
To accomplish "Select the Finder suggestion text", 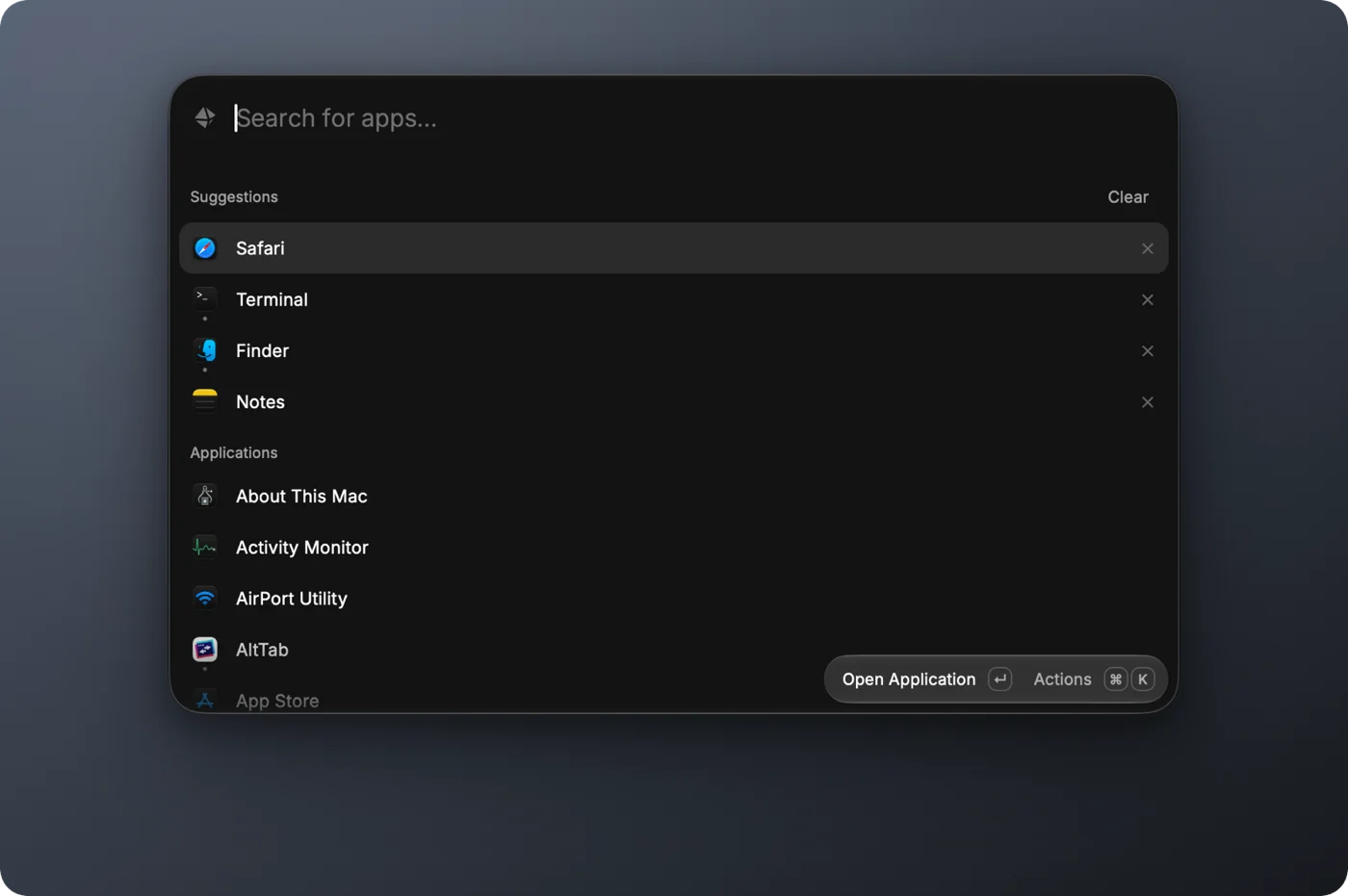I will tap(262, 350).
